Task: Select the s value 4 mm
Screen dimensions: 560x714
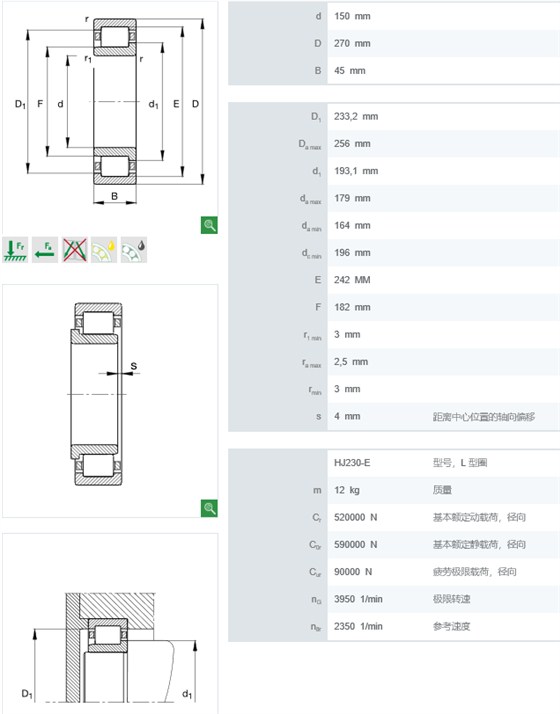Action: coord(347,417)
